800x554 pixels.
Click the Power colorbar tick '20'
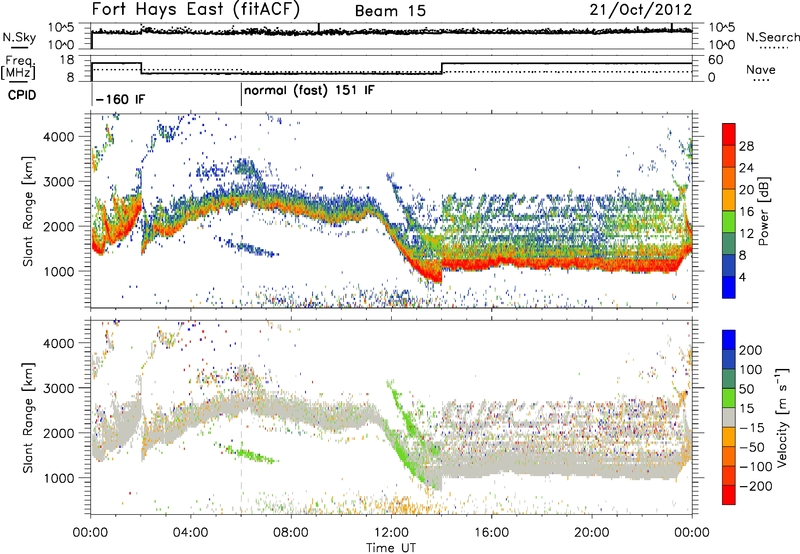tap(746, 190)
